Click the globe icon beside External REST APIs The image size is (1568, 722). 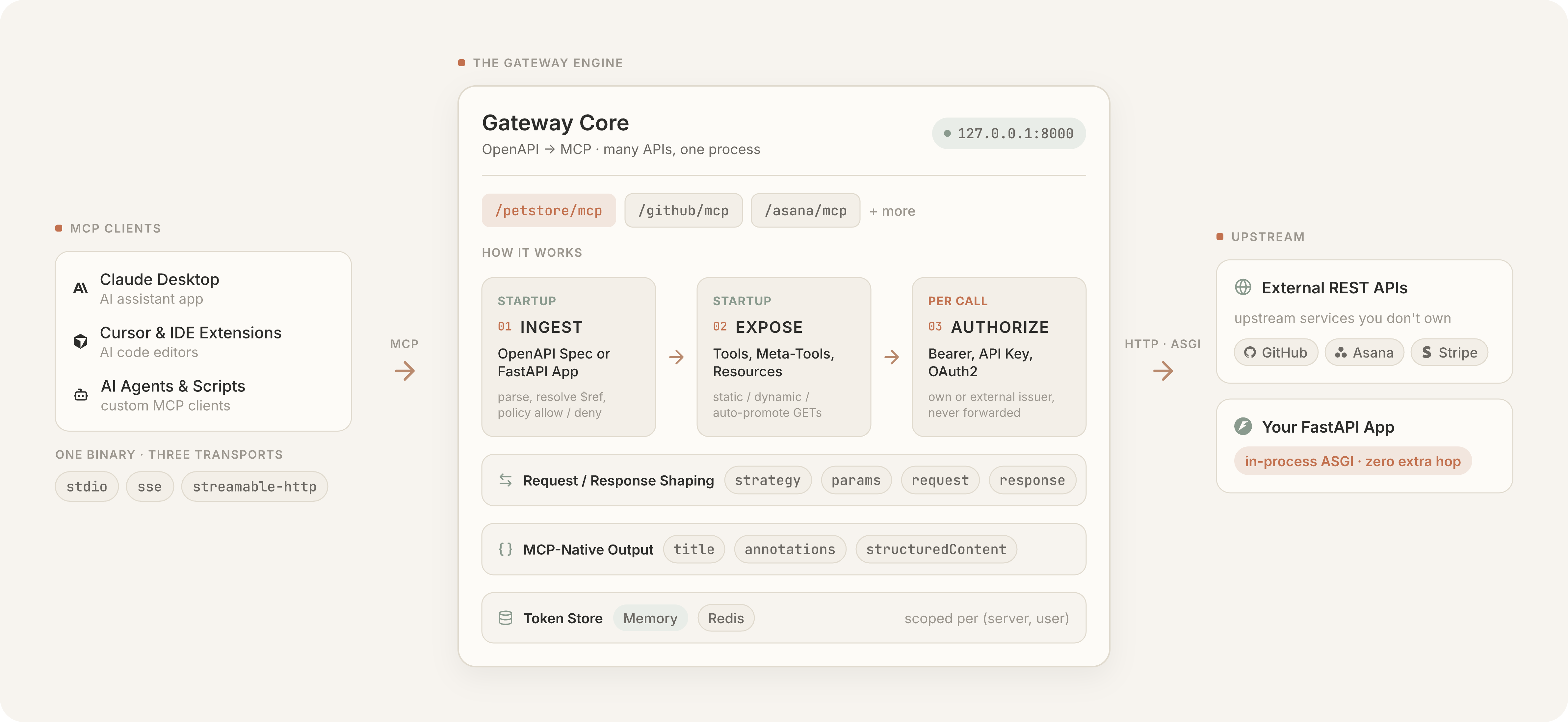coord(1243,287)
